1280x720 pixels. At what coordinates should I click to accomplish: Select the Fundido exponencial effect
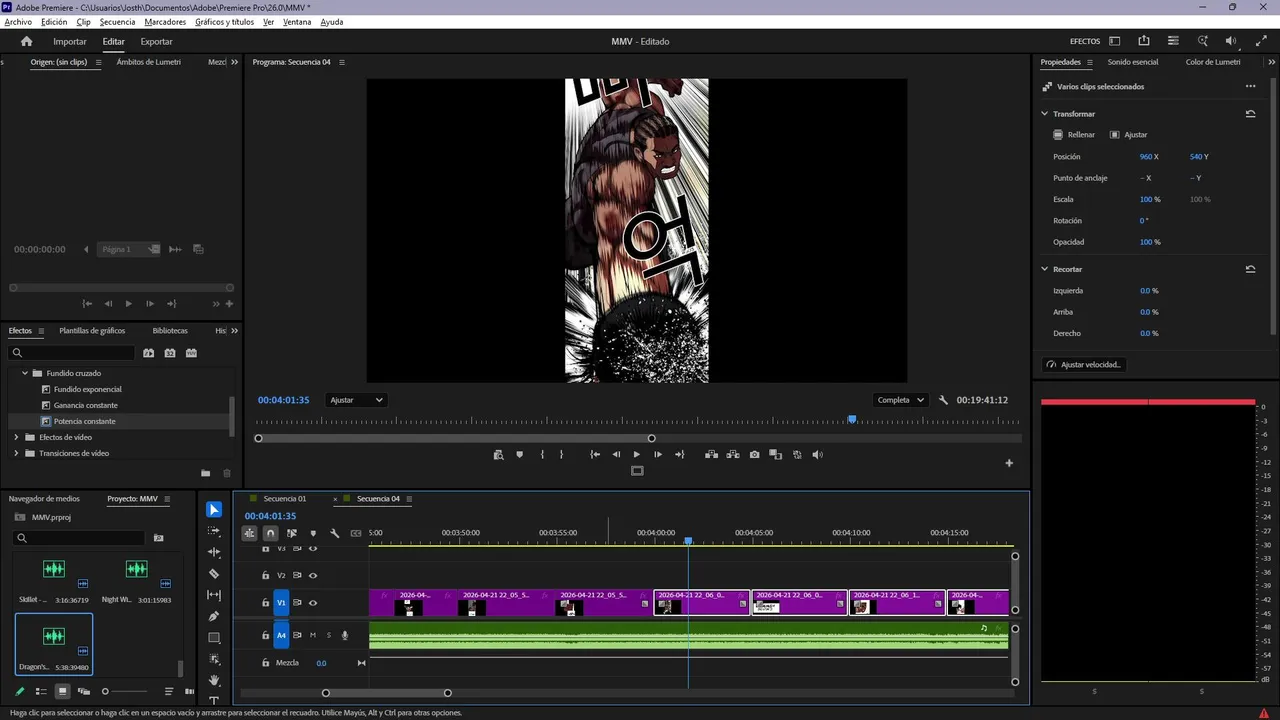coord(88,389)
